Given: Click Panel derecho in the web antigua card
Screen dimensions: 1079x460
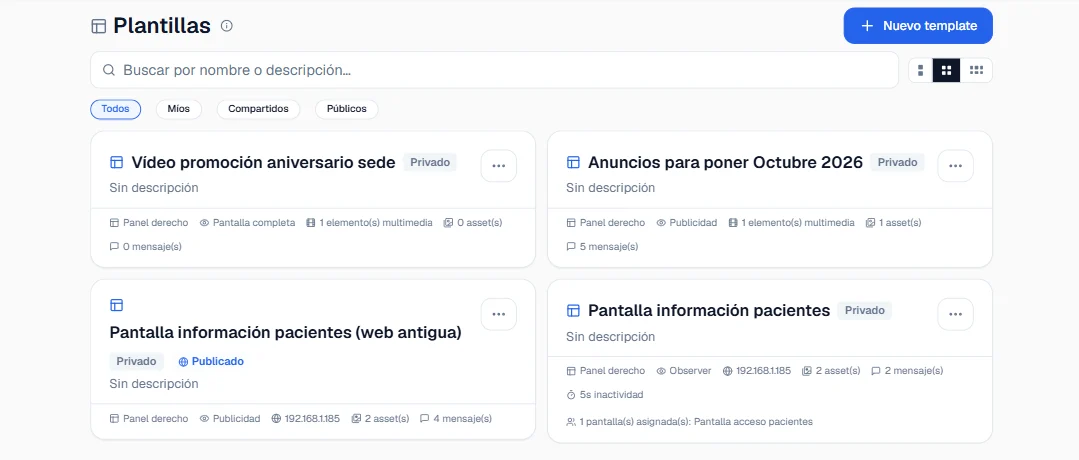Looking at the screenshot, I should pyautogui.click(x=156, y=419).
